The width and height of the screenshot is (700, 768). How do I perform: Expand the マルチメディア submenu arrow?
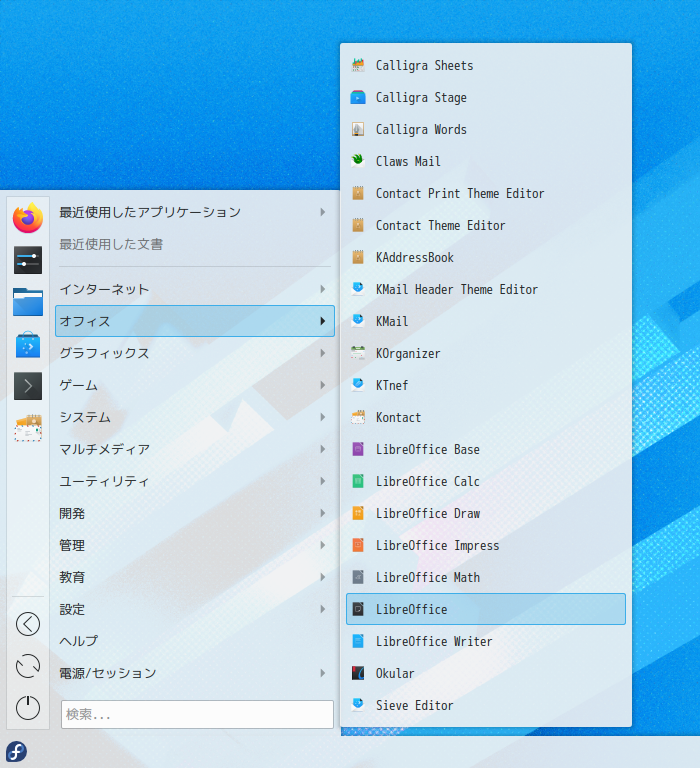coord(323,449)
